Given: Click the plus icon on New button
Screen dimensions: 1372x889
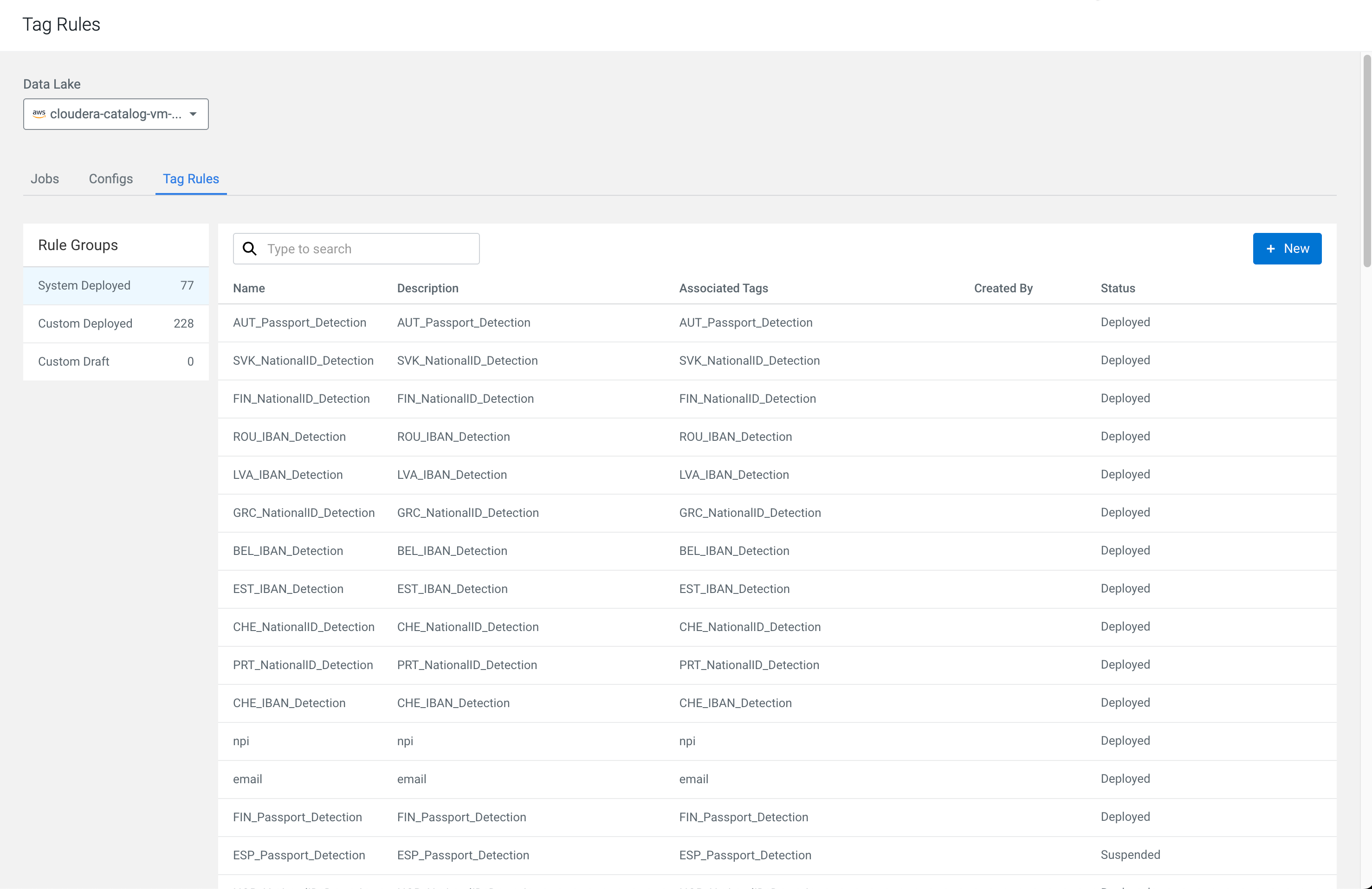Looking at the screenshot, I should coord(1270,248).
